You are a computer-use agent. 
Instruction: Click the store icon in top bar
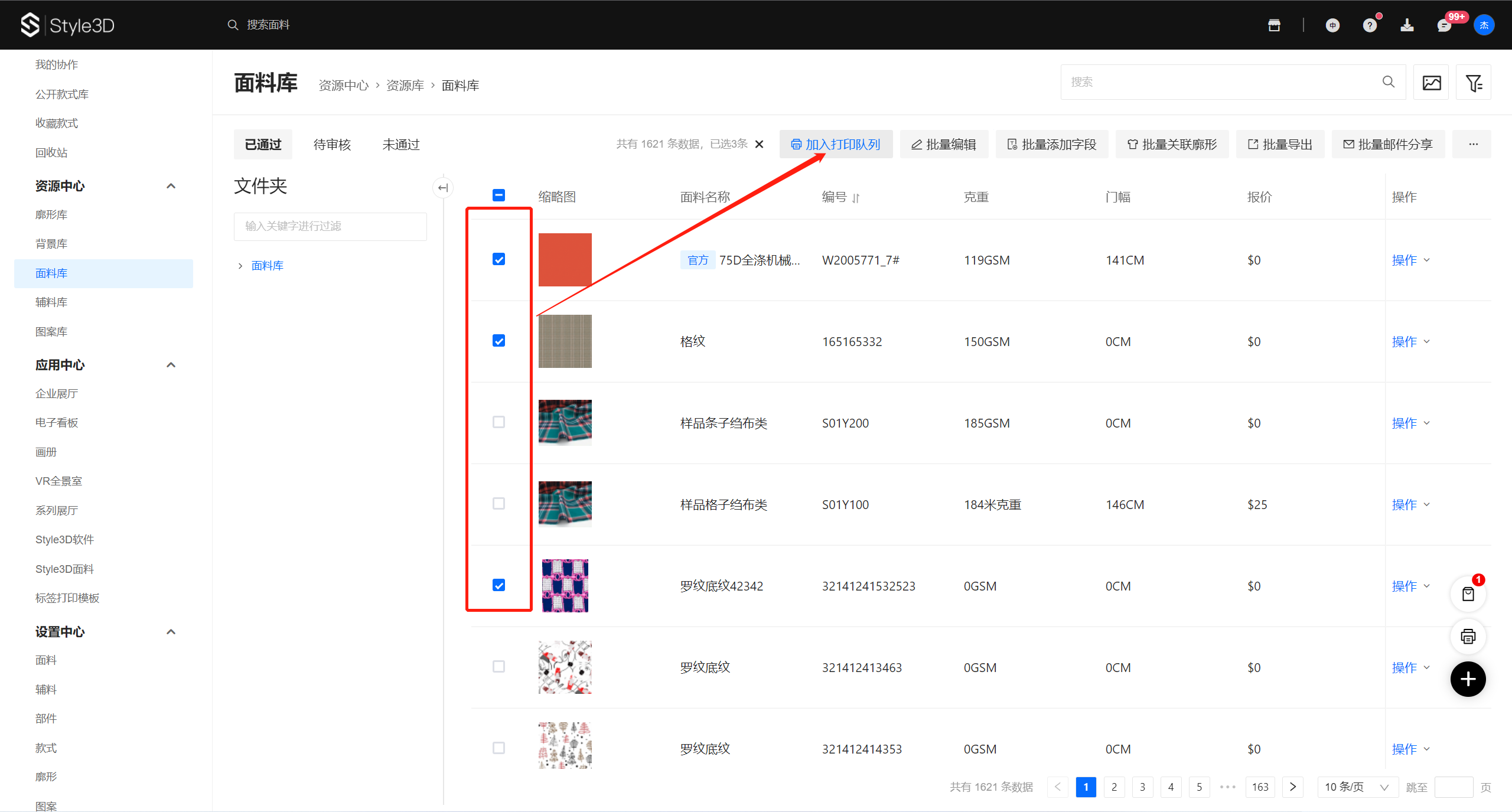1274,25
